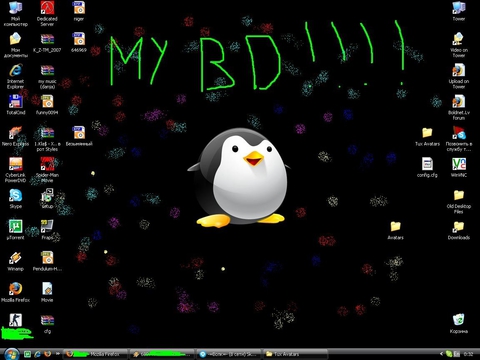The width and height of the screenshot is (480, 360).
Task: Open the Мой компьютер desktop icon
Action: [x=15, y=14]
